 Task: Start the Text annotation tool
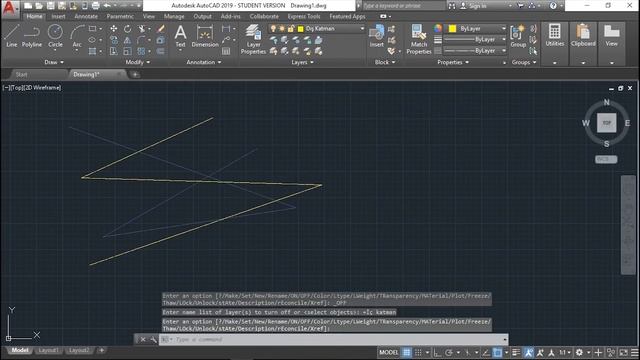(x=180, y=36)
